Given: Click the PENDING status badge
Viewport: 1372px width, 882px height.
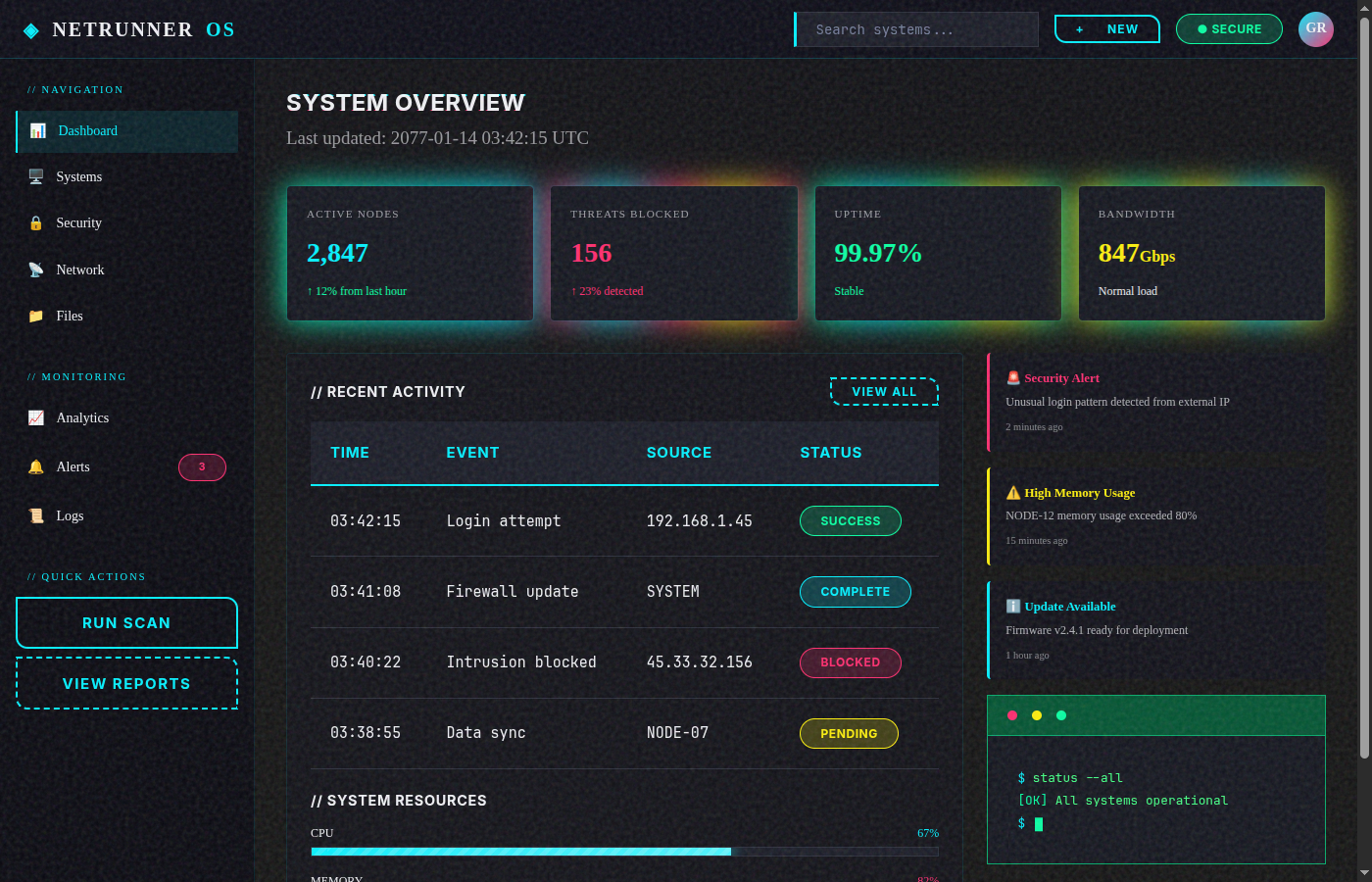Looking at the screenshot, I should (849, 733).
